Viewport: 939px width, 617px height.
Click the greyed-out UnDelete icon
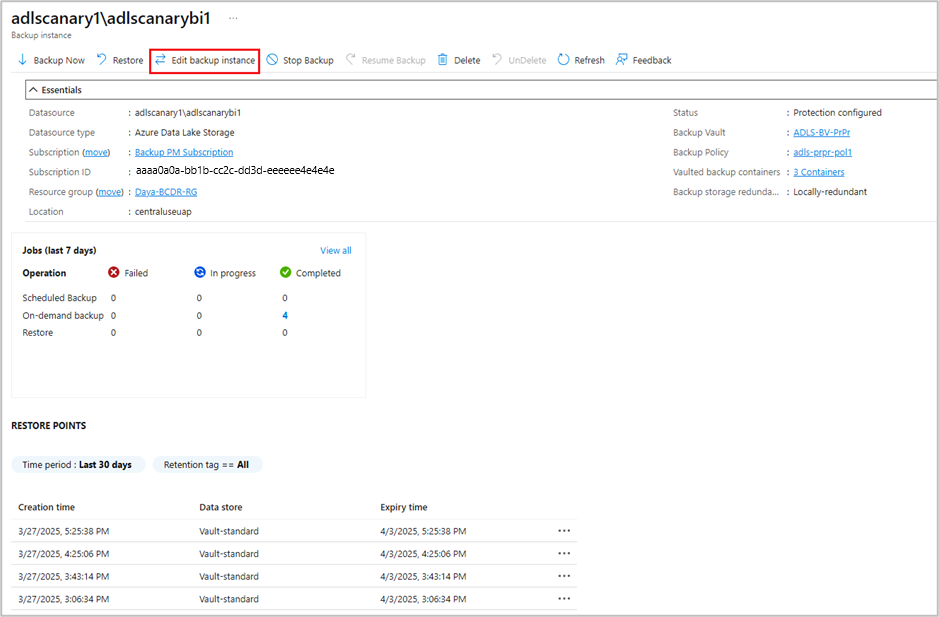(x=497, y=59)
